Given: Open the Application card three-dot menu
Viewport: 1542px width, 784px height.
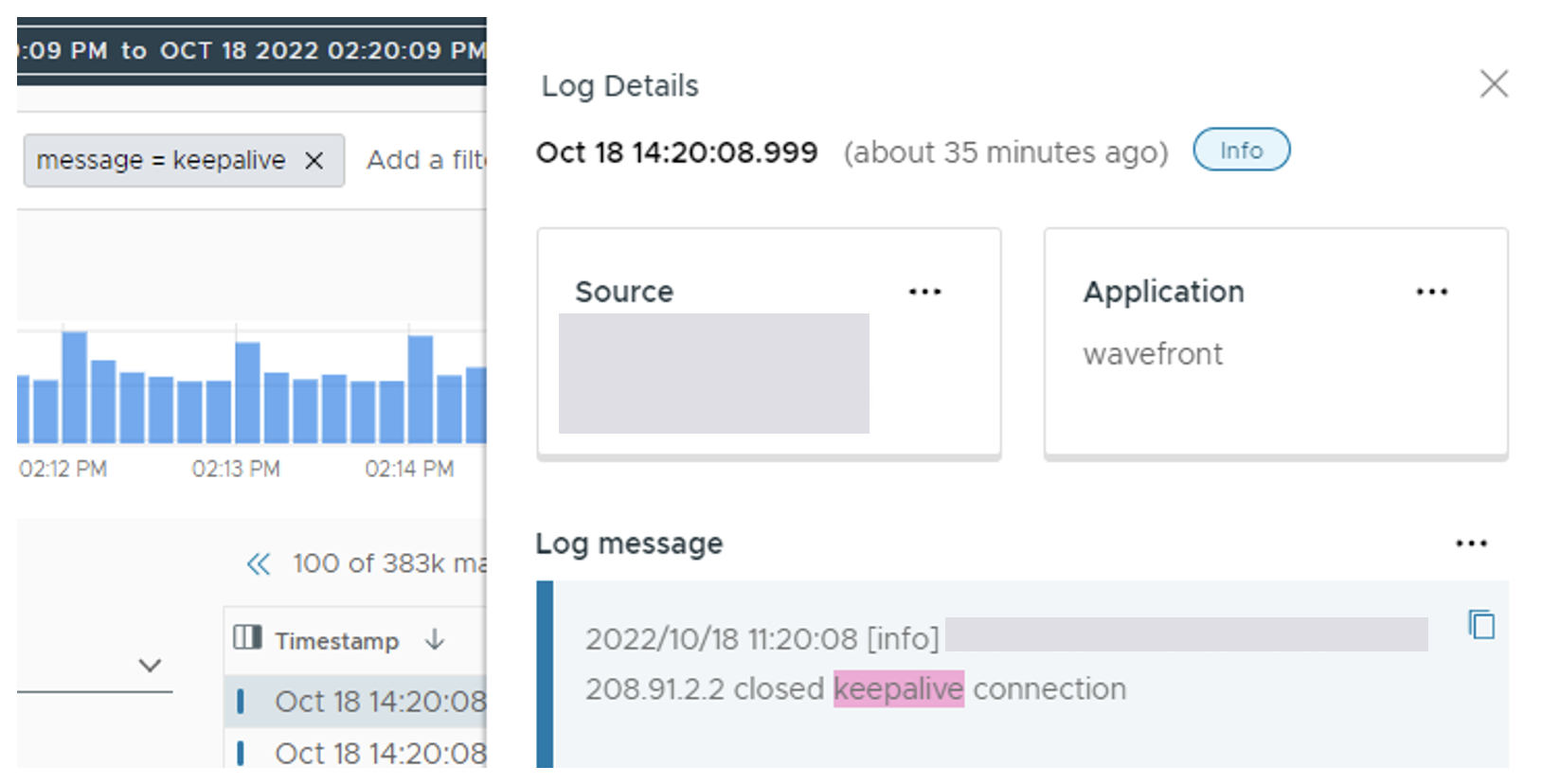Looking at the screenshot, I should tap(1431, 292).
